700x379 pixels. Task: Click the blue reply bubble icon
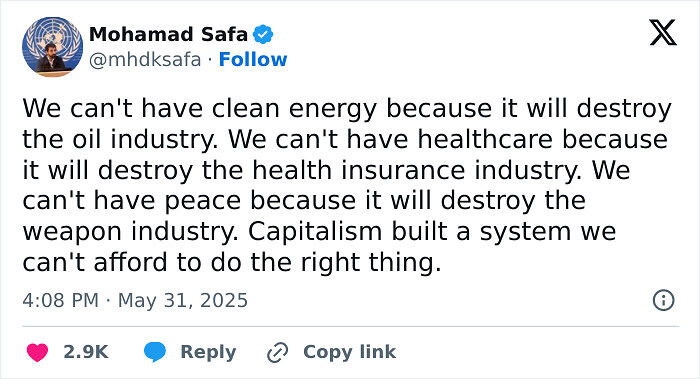click(x=155, y=352)
